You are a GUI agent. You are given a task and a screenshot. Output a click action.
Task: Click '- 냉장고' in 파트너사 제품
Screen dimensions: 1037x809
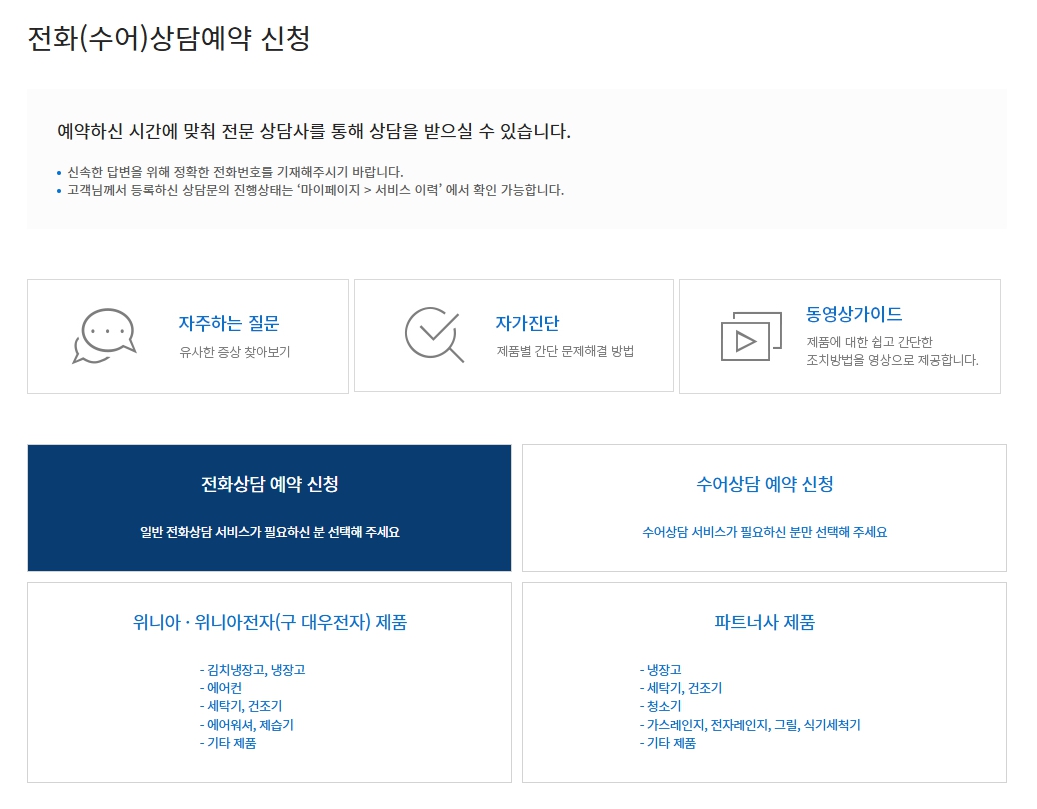(x=661, y=669)
